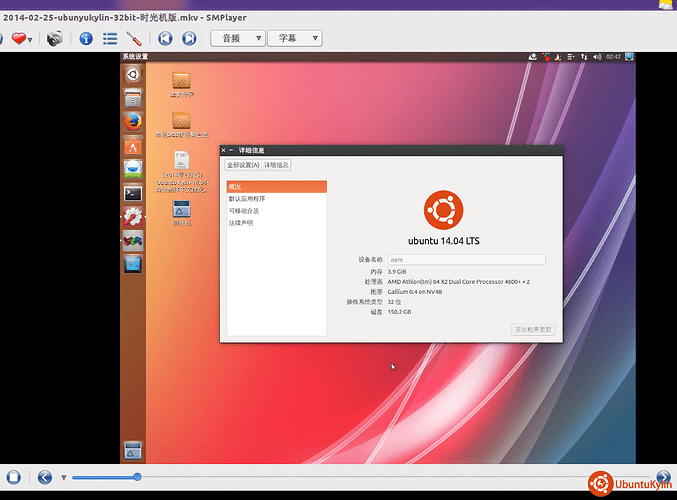The width and height of the screenshot is (677, 500).
Task: Expand the 字幕 subtitle dropdown
Action: [x=295, y=38]
